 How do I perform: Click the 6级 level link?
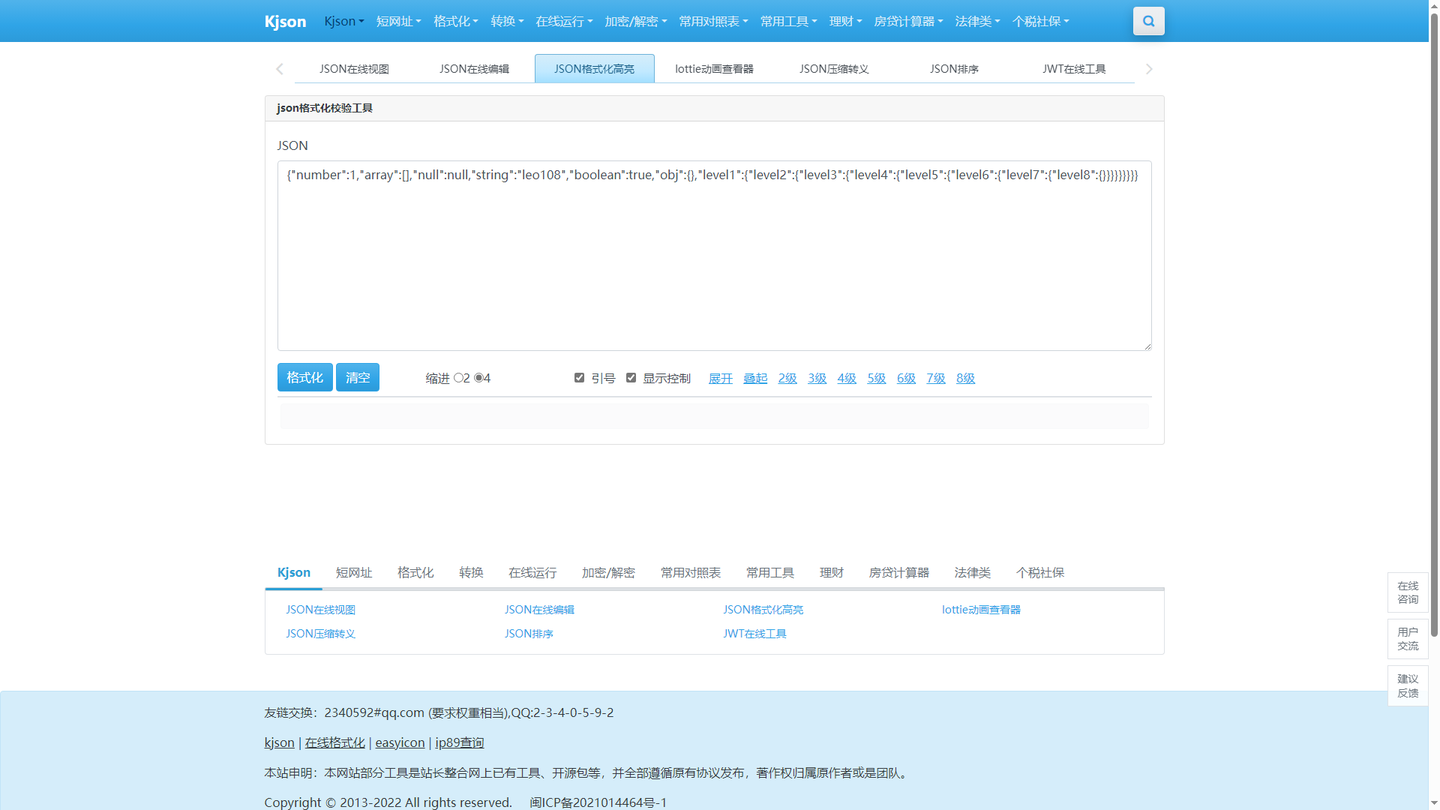pyautogui.click(x=906, y=378)
